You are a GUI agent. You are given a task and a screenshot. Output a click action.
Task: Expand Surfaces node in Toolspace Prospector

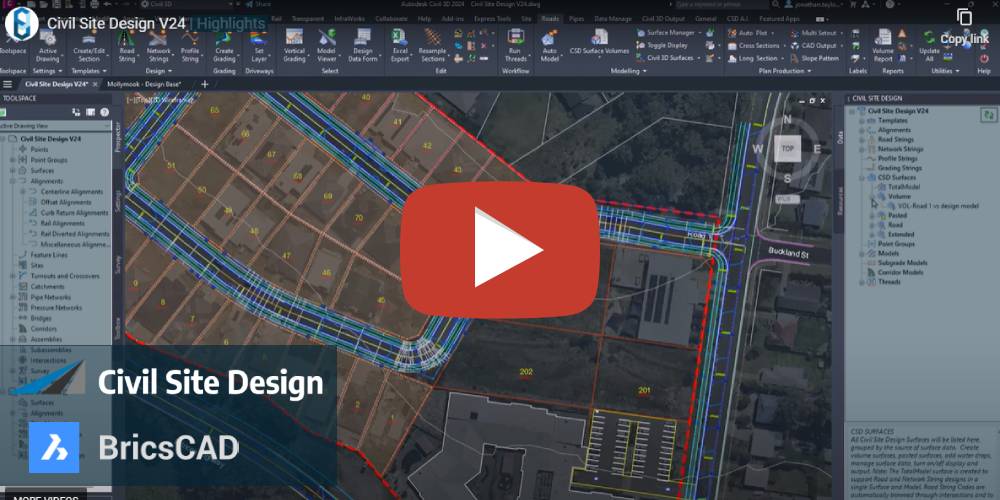click(x=12, y=170)
